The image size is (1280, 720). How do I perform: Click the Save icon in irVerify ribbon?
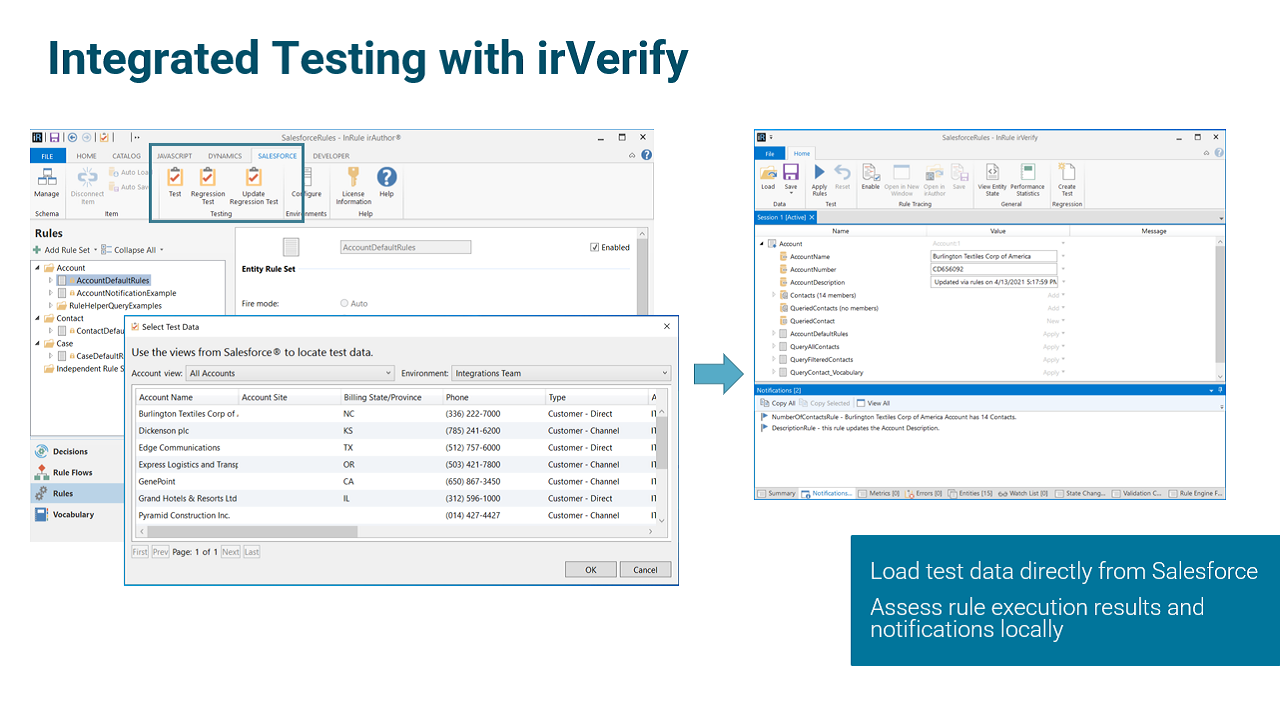(x=791, y=173)
